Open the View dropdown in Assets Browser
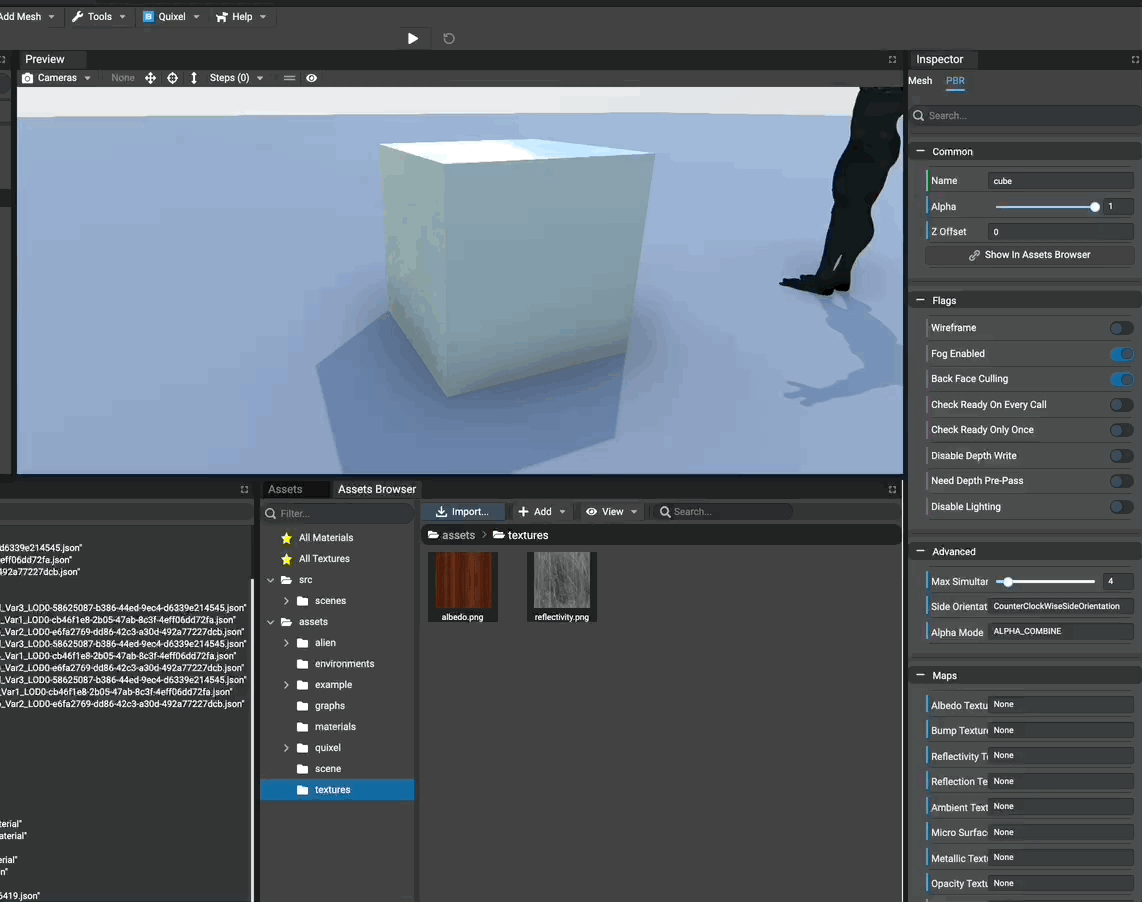The width and height of the screenshot is (1142, 902). tap(610, 511)
